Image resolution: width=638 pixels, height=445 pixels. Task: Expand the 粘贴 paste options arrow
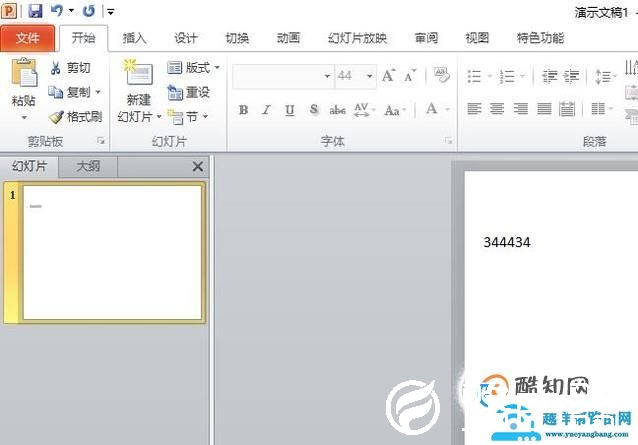pos(24,118)
